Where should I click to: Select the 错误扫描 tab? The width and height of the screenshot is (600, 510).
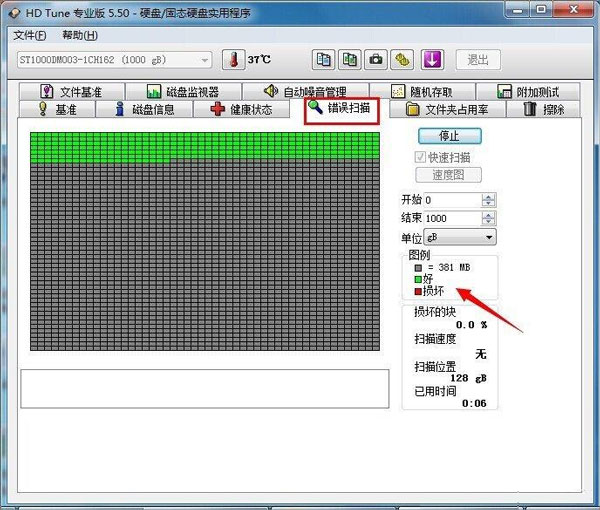(x=342, y=109)
